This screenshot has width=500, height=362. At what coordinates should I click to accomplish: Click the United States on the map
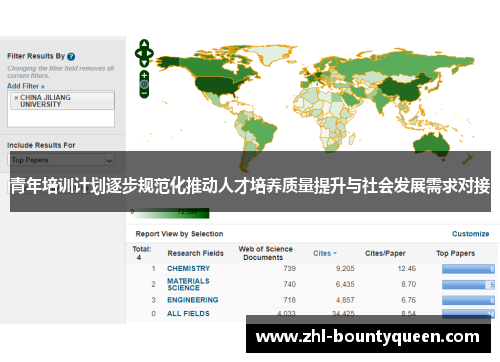click(x=216, y=85)
